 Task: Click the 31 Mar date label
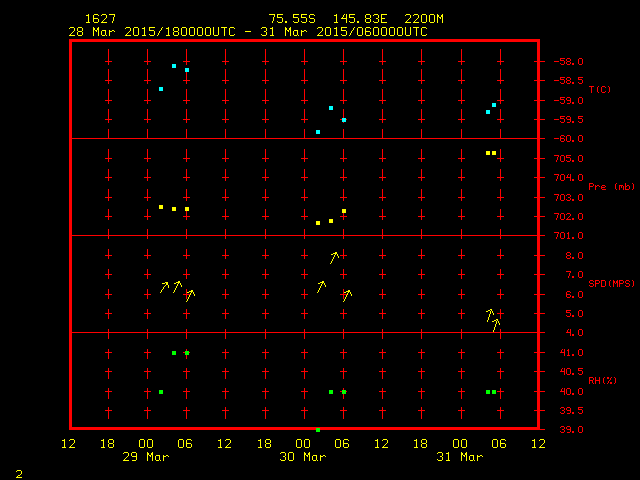coord(459,457)
